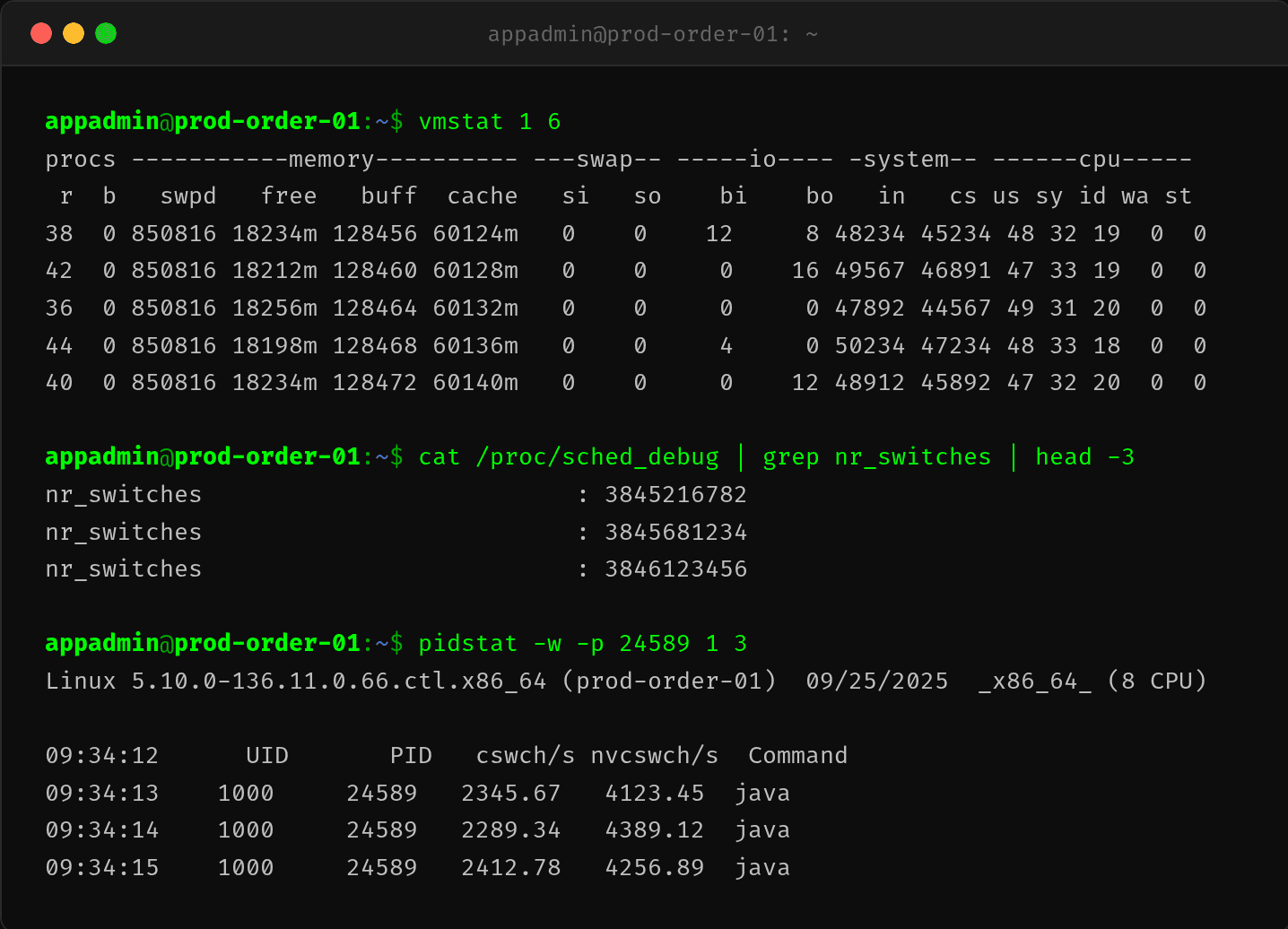Screen dimensions: 1288x929
Task: Close the terminal with the red button
Action: (x=41, y=33)
